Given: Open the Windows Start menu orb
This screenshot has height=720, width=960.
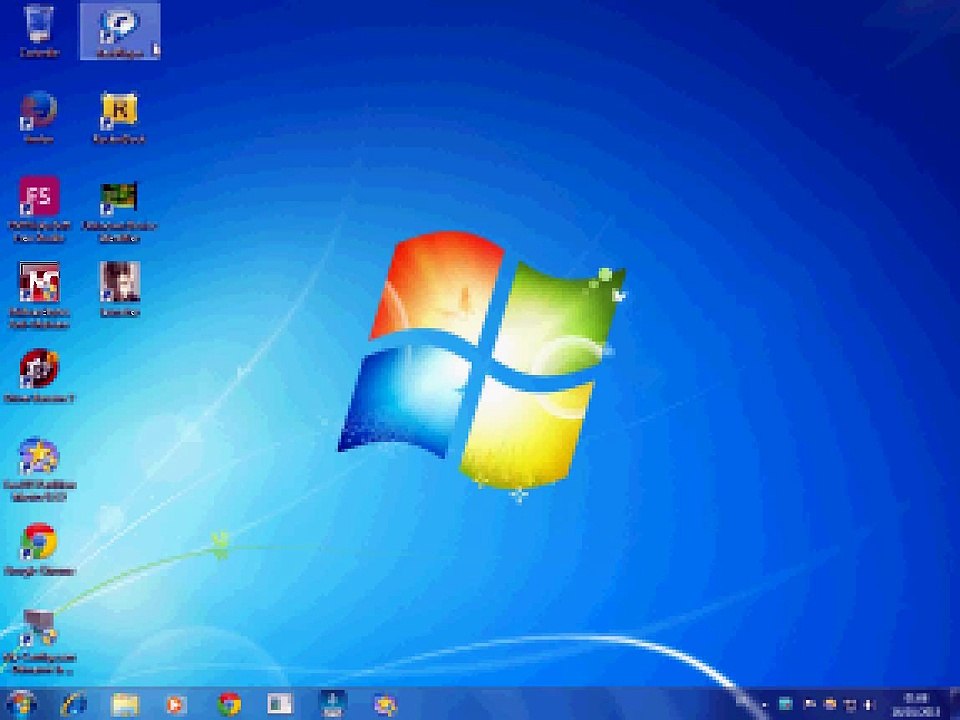Looking at the screenshot, I should (x=20, y=704).
